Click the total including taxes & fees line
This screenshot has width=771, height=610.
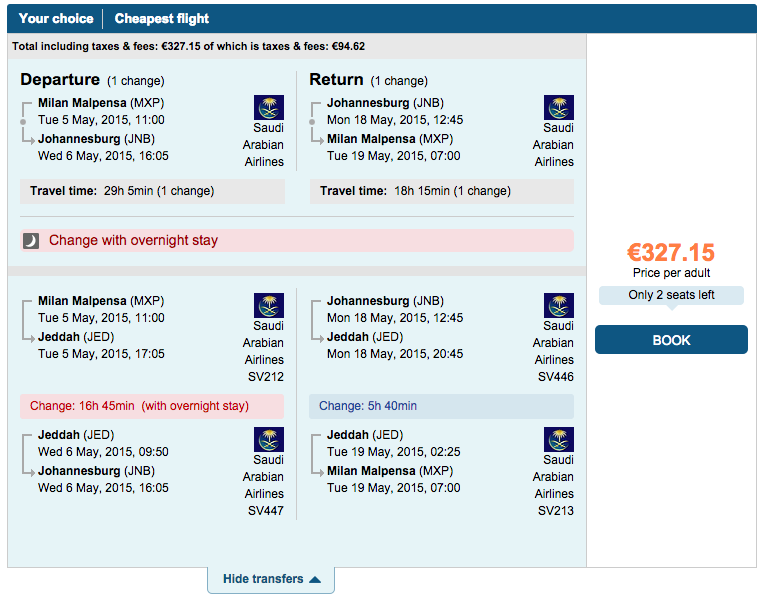tap(188, 46)
